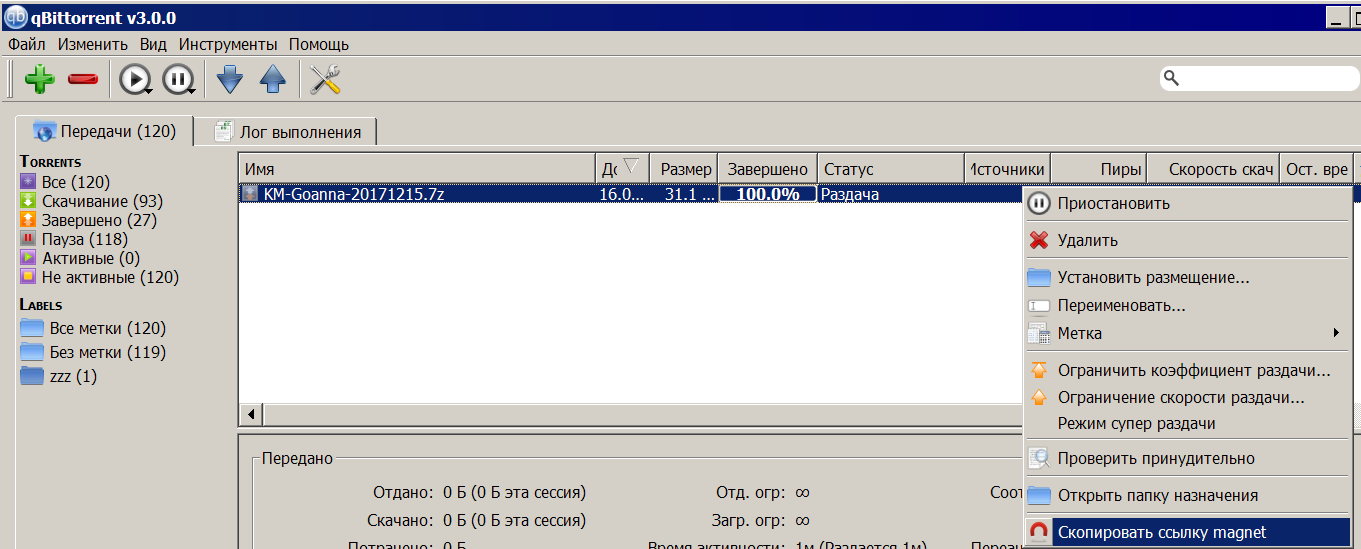Choose Удалить in the context menu
Screen dimensions: 1361x549
click(x=1187, y=240)
